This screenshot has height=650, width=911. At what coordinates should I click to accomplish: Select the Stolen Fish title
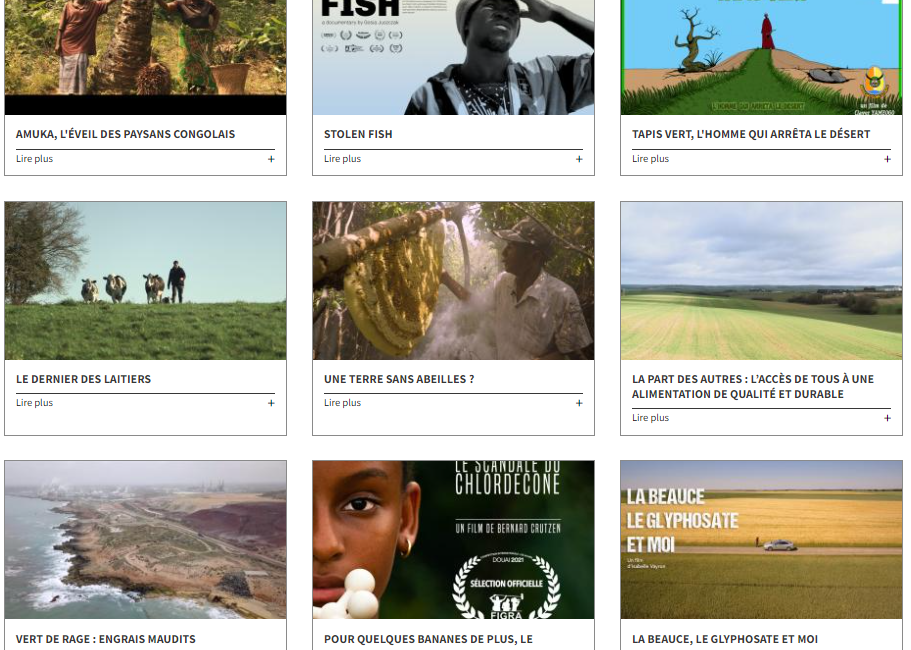[358, 134]
